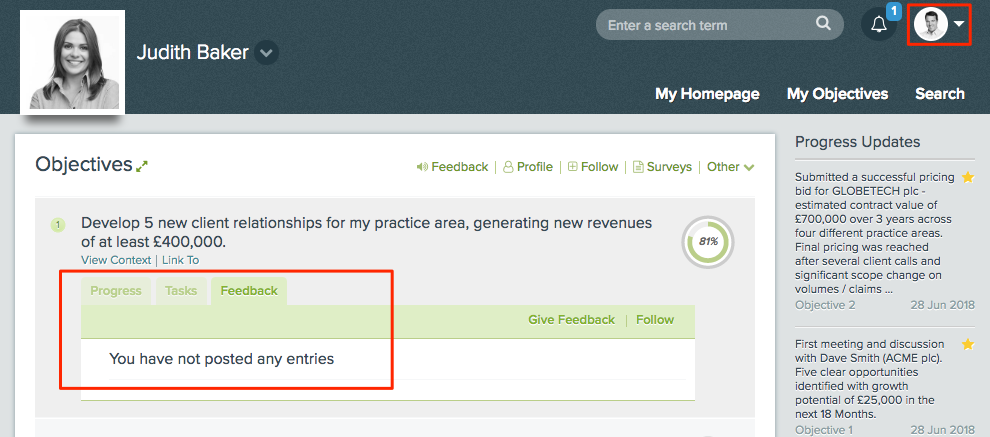
Task: Open Profile via person icon
Action: 508,167
